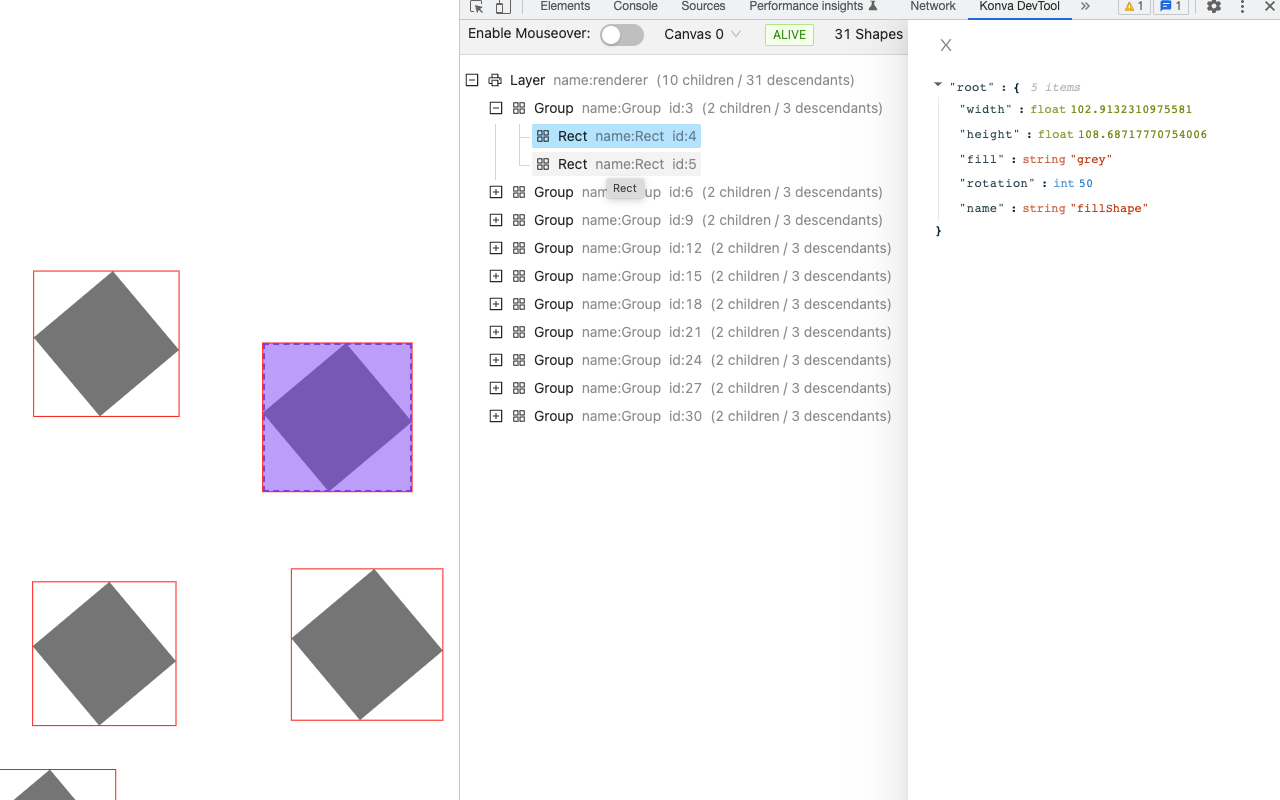
Task: Expand Group id:21 node
Action: [x=496, y=332]
